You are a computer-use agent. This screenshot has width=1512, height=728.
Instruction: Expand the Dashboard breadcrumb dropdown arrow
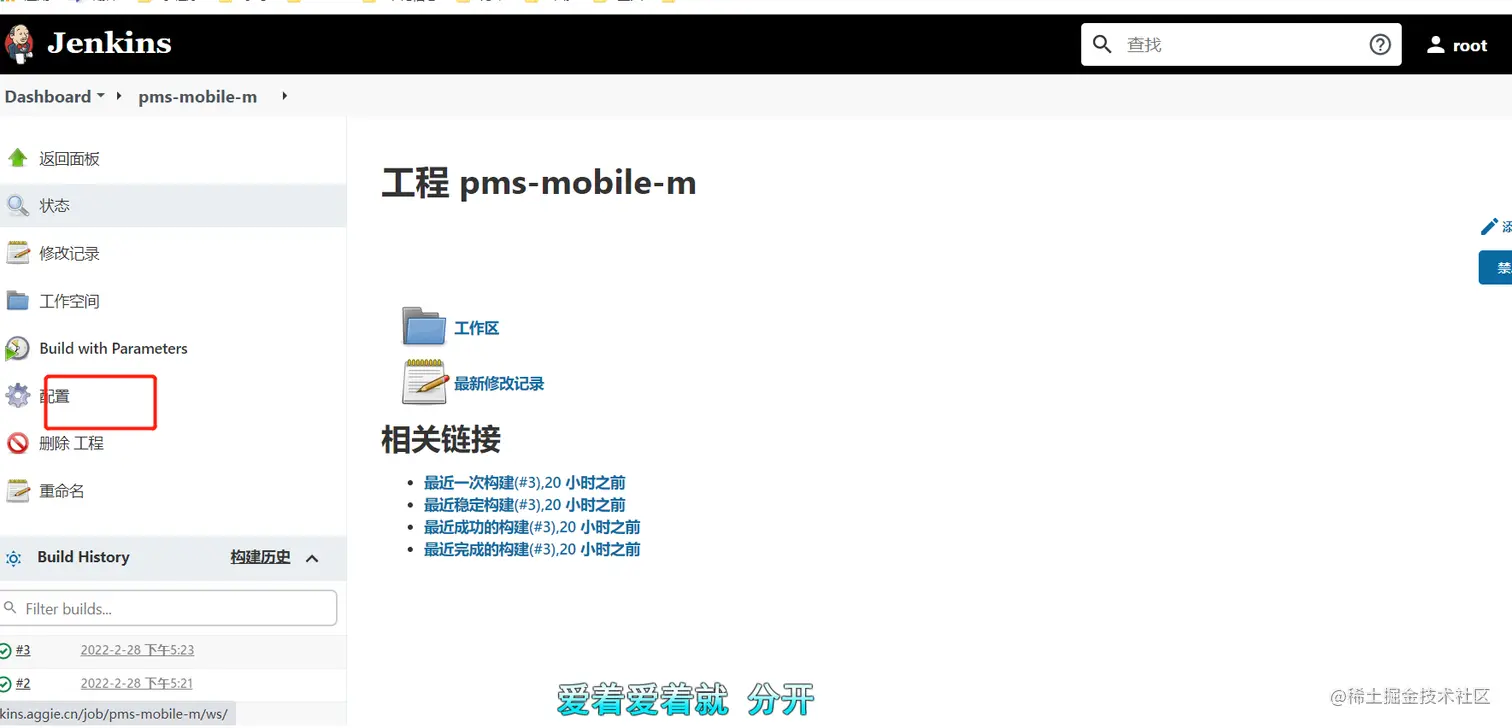point(100,97)
